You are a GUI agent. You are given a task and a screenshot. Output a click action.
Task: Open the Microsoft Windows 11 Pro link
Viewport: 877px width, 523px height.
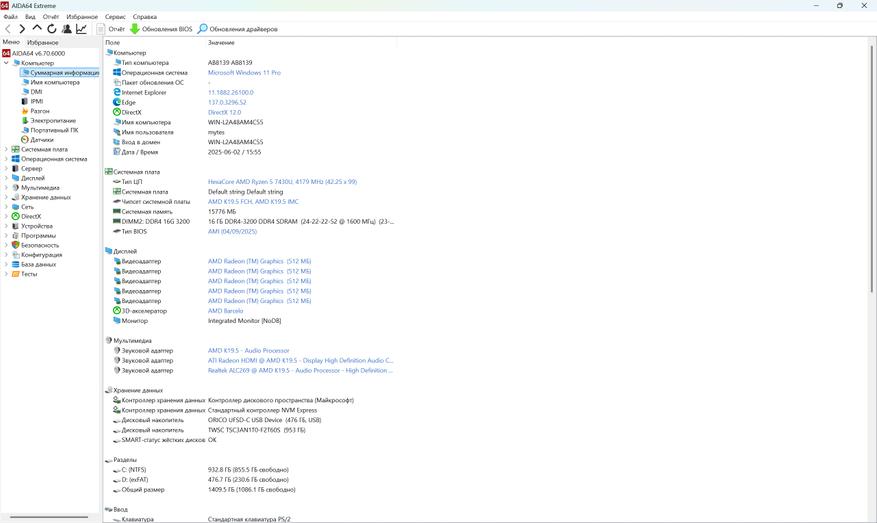[x=244, y=73]
